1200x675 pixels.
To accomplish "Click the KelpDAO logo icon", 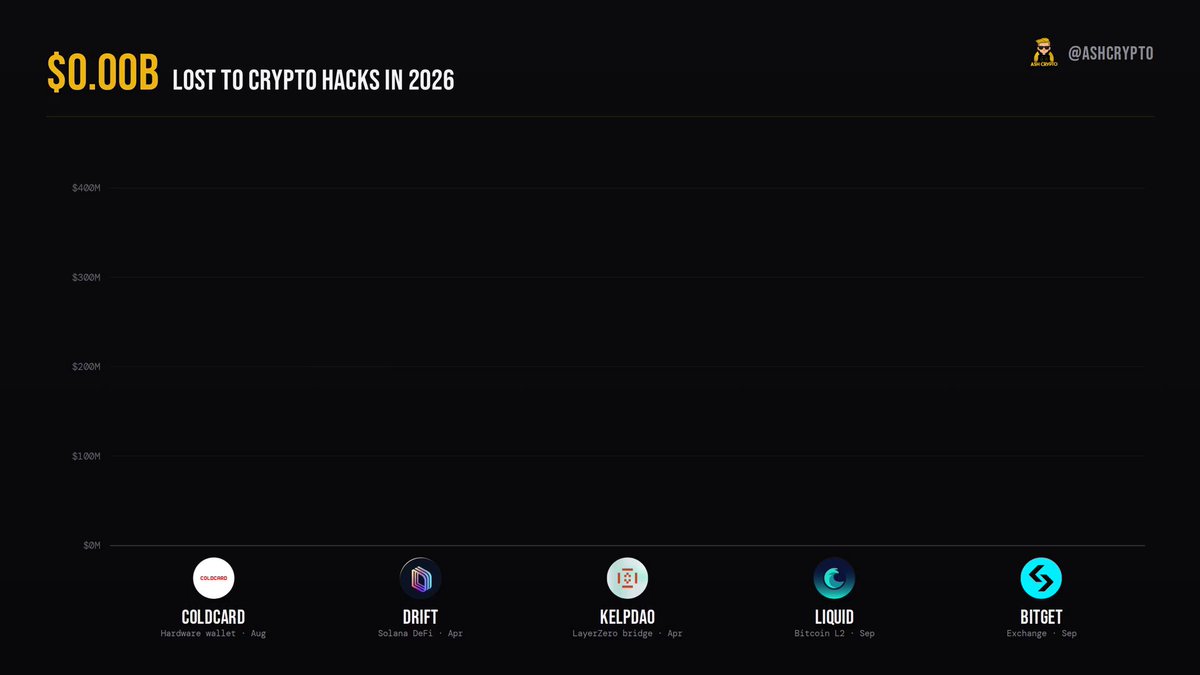I will [628, 578].
